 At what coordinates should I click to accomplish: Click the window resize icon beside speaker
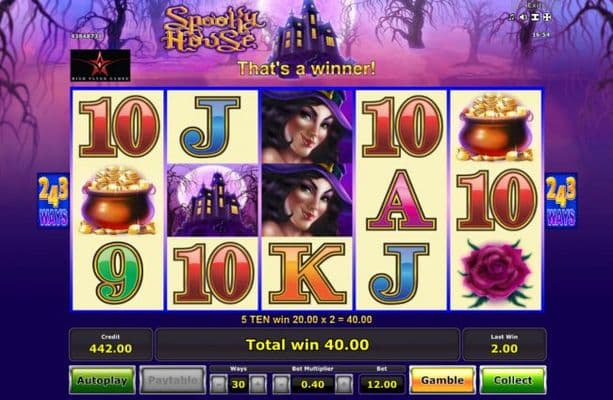point(535,17)
